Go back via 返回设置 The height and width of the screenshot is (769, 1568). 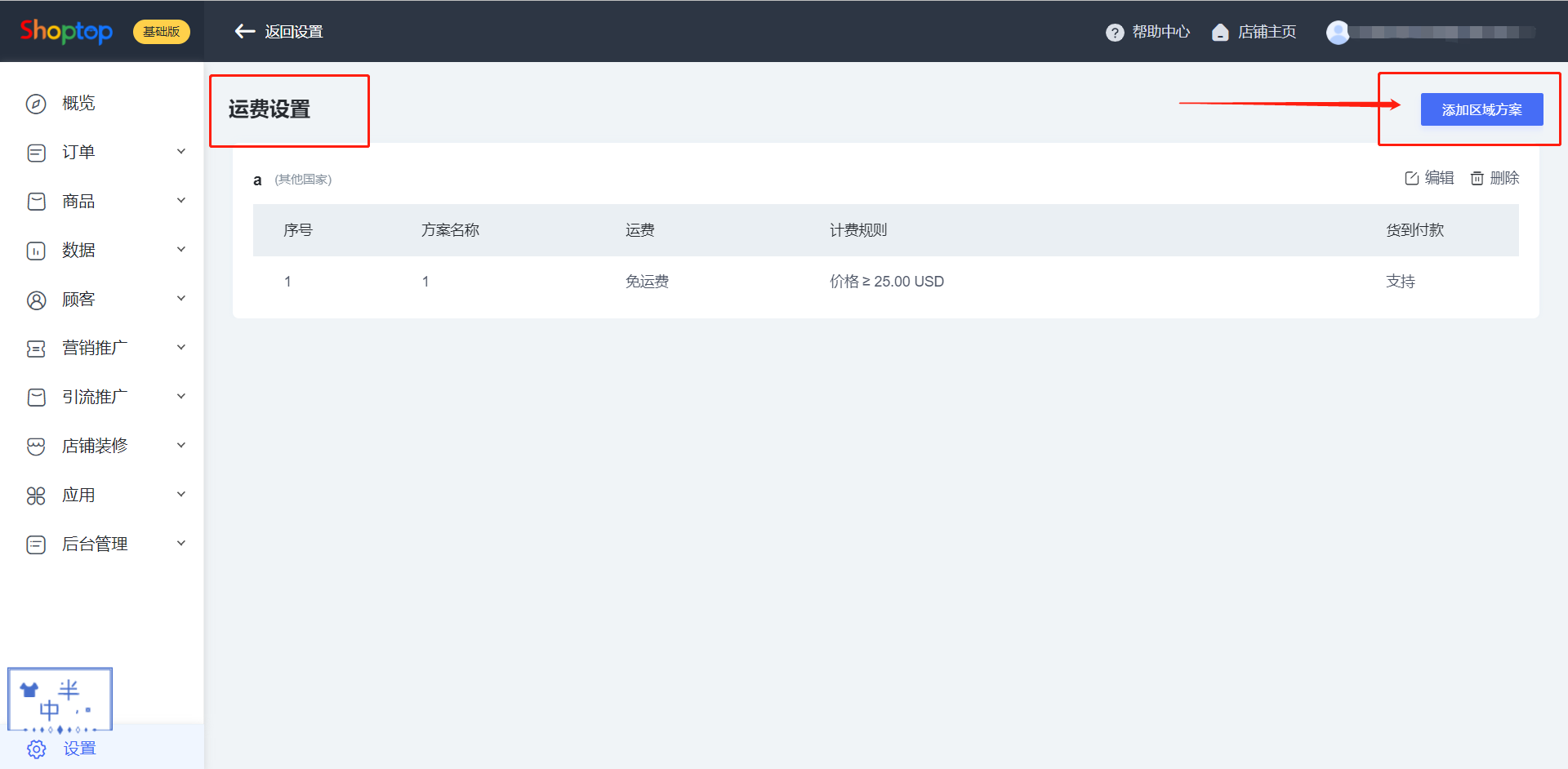coord(279,32)
